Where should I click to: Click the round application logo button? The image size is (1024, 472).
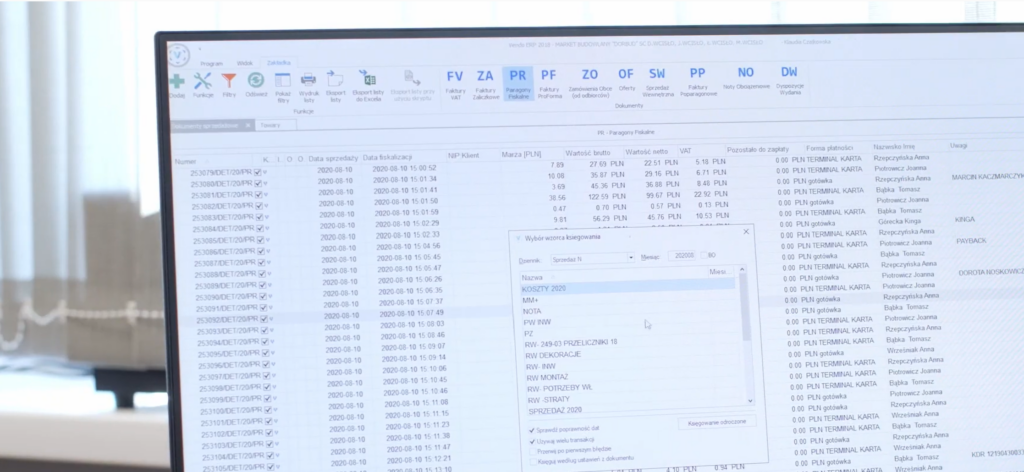pyautogui.click(x=178, y=54)
